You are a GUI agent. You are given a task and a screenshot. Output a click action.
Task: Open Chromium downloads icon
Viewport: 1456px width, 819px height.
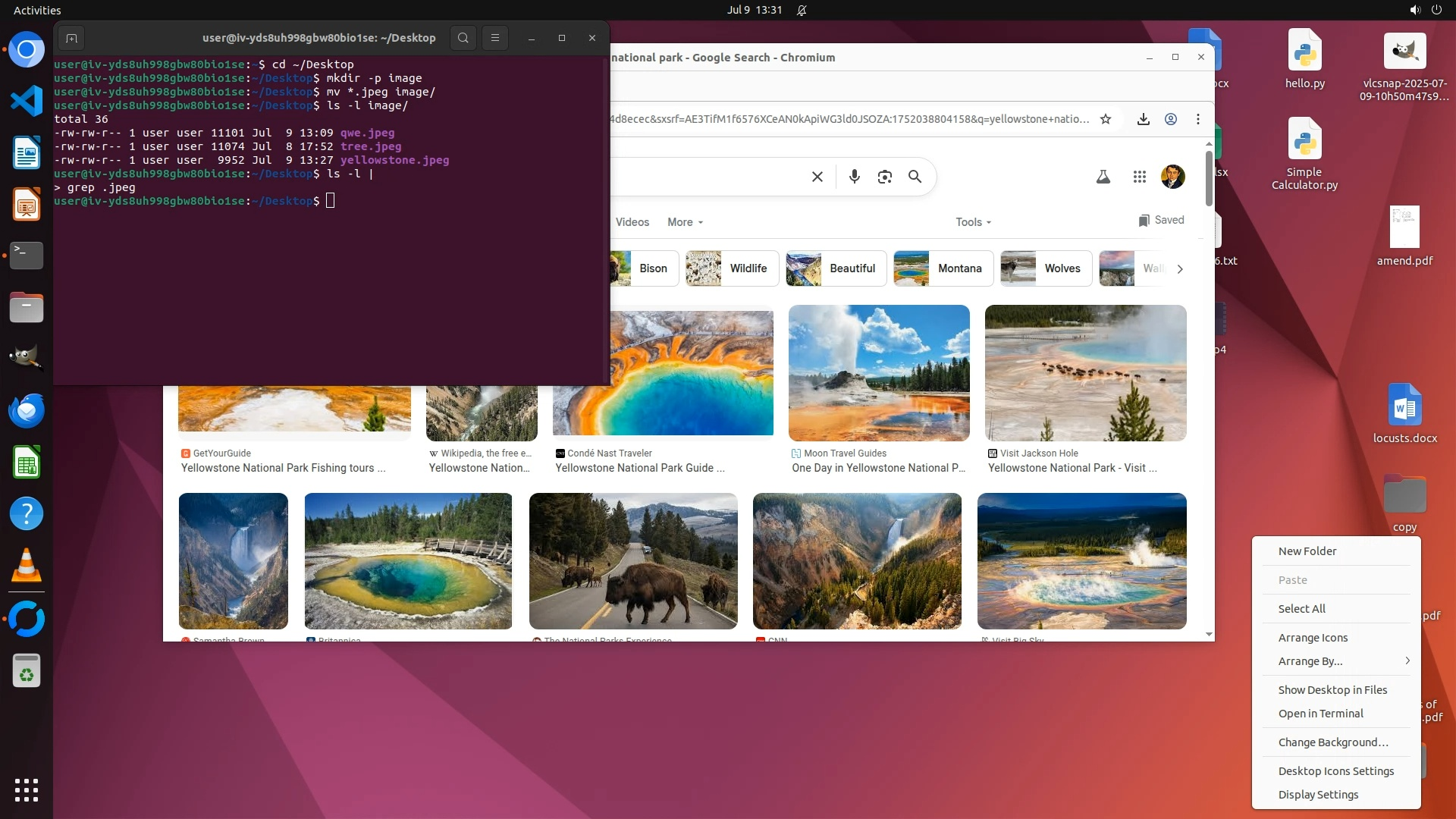[x=1144, y=119]
